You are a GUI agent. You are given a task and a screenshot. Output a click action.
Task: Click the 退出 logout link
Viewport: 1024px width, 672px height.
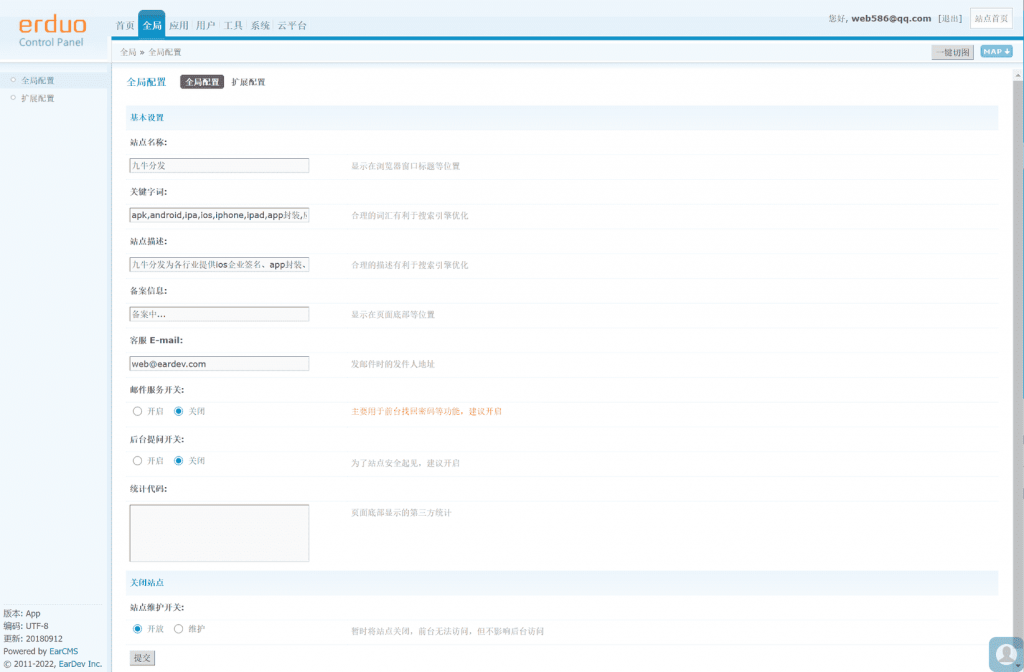point(951,18)
